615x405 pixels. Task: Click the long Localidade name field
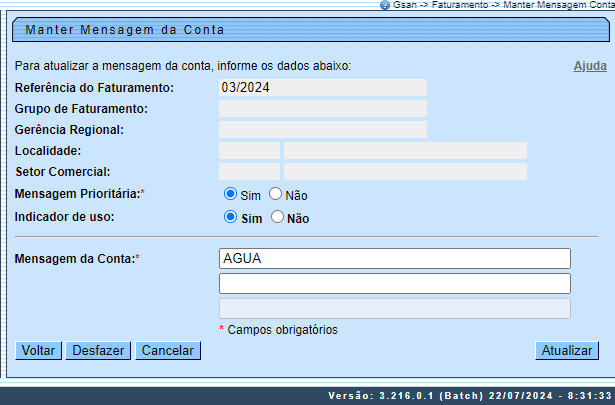[x=405, y=150]
